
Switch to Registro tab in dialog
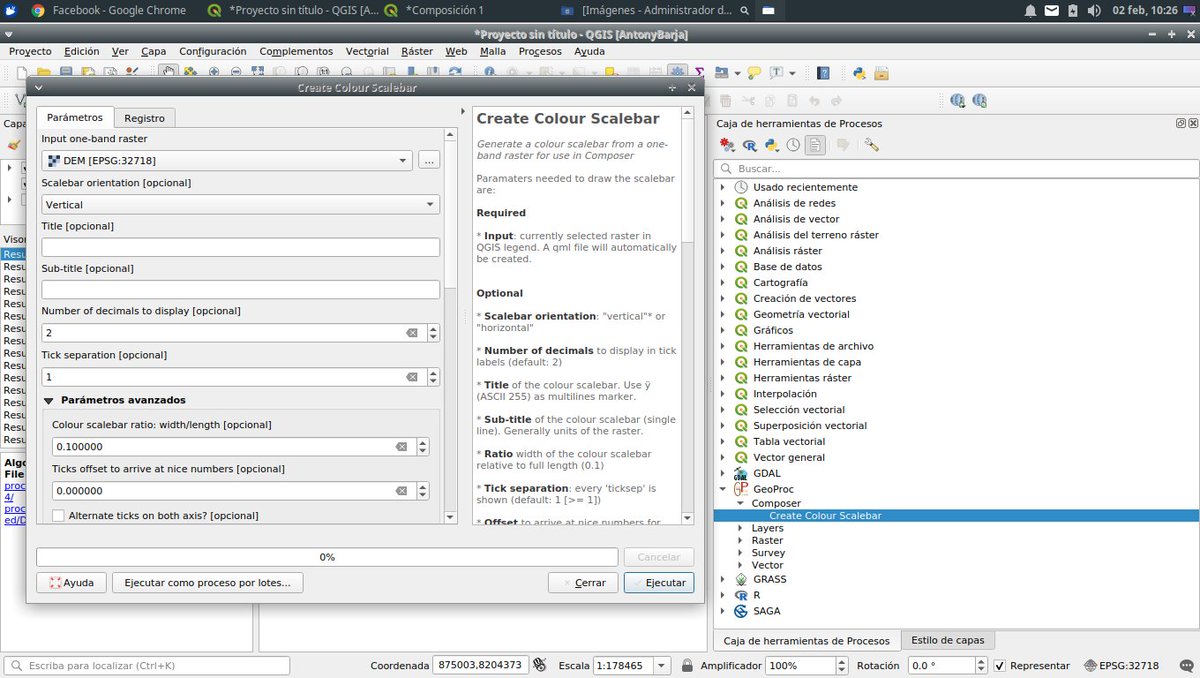click(x=145, y=118)
